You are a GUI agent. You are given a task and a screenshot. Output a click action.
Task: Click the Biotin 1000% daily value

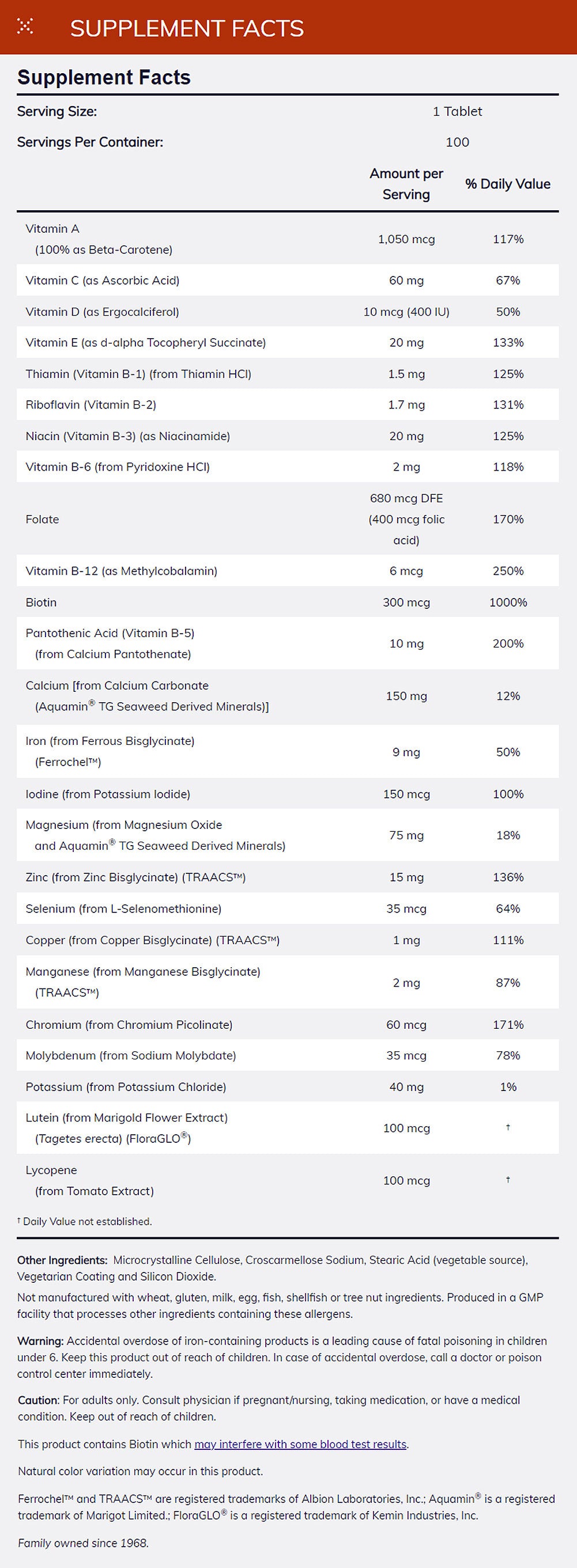[x=507, y=602]
